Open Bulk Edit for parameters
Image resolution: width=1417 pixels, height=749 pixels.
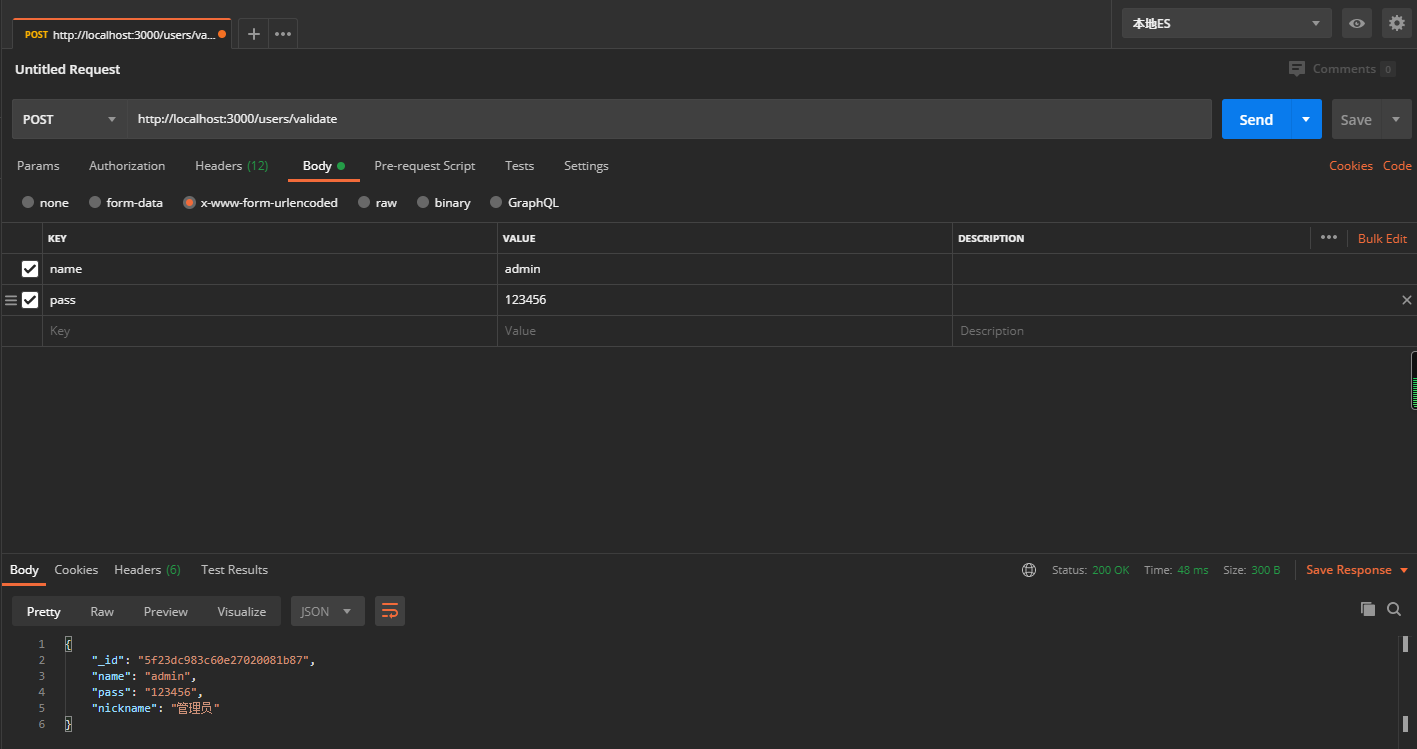pyautogui.click(x=1382, y=238)
